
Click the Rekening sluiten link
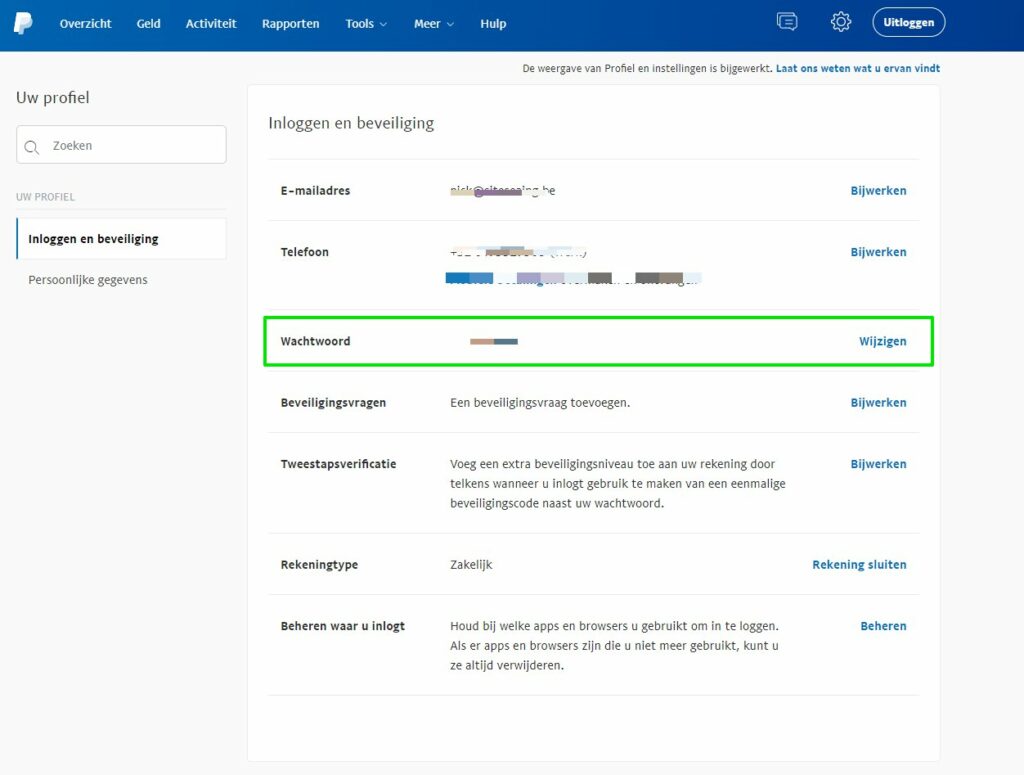(x=859, y=565)
